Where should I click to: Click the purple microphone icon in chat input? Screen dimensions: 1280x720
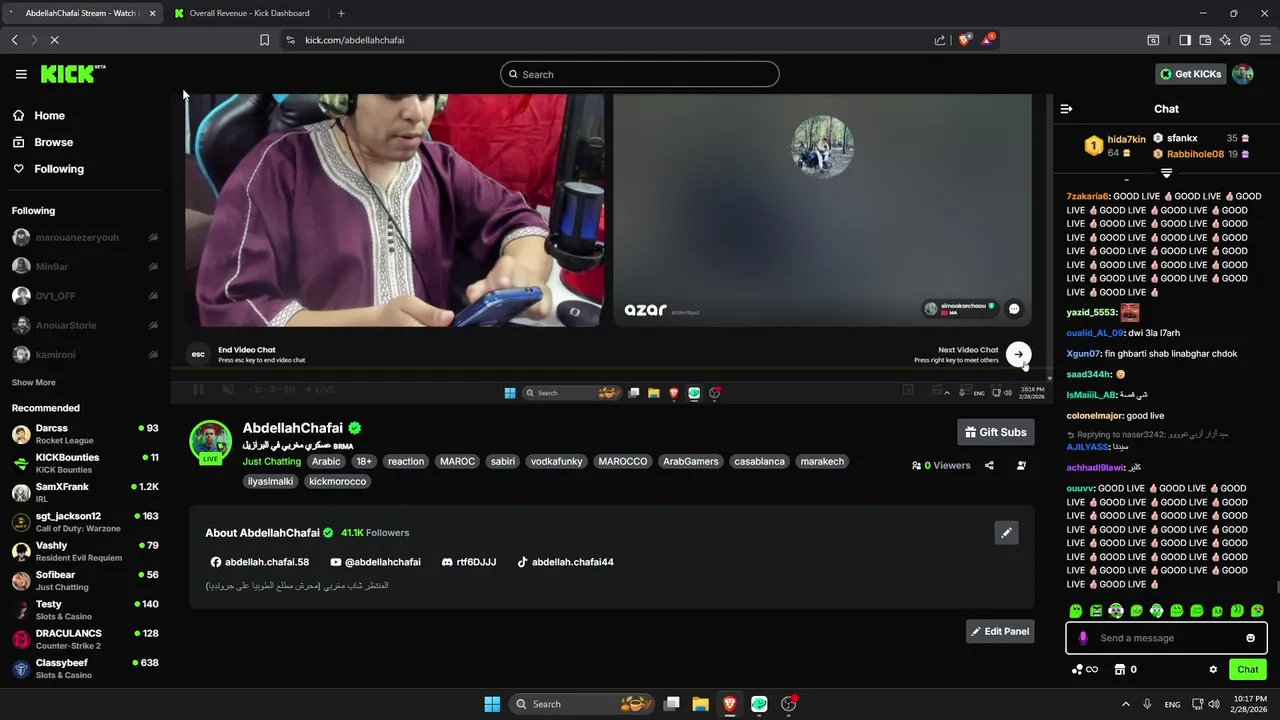(x=1082, y=638)
